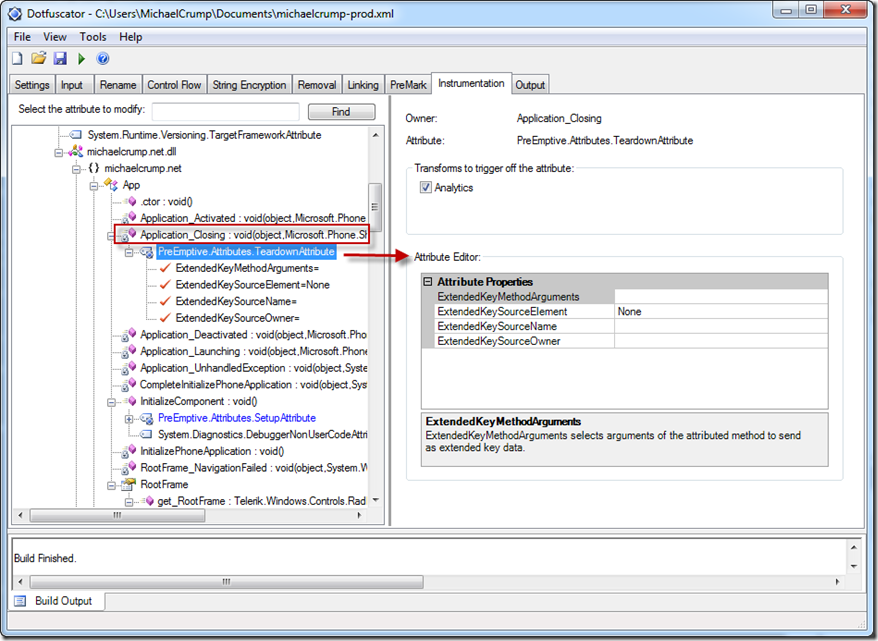Click the green Build Project play icon
The height and width of the screenshot is (641, 878).
82,58
